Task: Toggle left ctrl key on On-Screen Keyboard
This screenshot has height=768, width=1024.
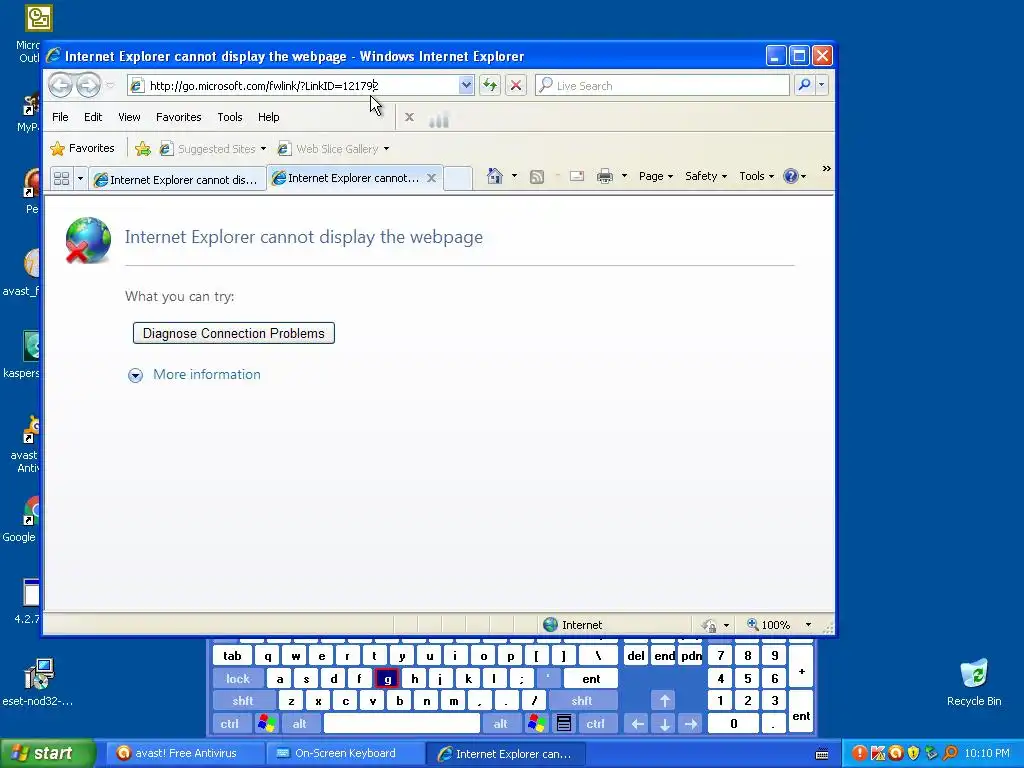Action: click(x=229, y=724)
